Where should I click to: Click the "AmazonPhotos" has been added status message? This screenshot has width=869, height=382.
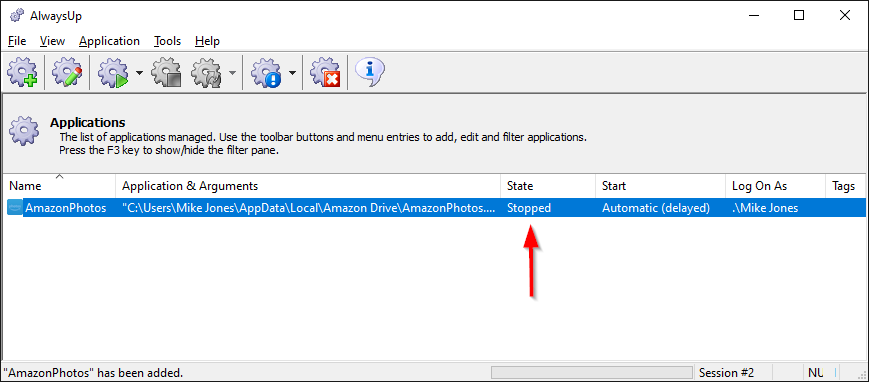93,373
